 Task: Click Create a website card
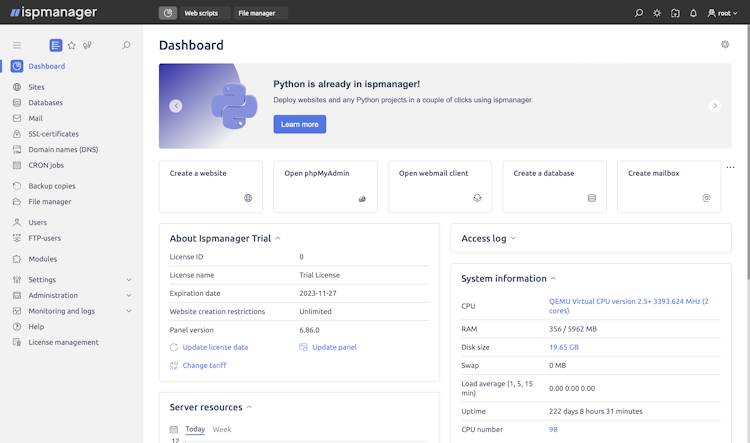(211, 187)
